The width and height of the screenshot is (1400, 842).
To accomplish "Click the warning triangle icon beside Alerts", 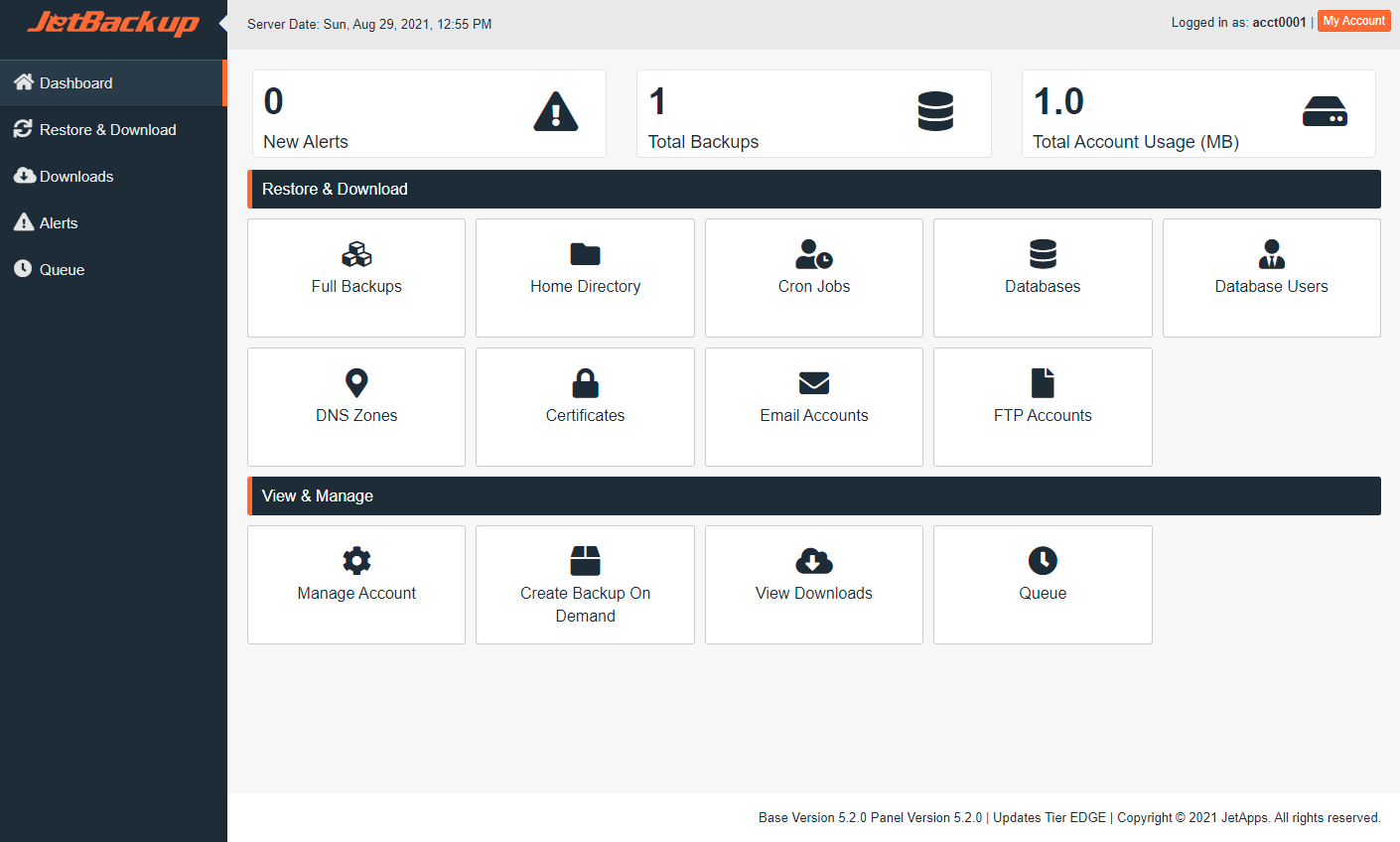I will coord(24,222).
